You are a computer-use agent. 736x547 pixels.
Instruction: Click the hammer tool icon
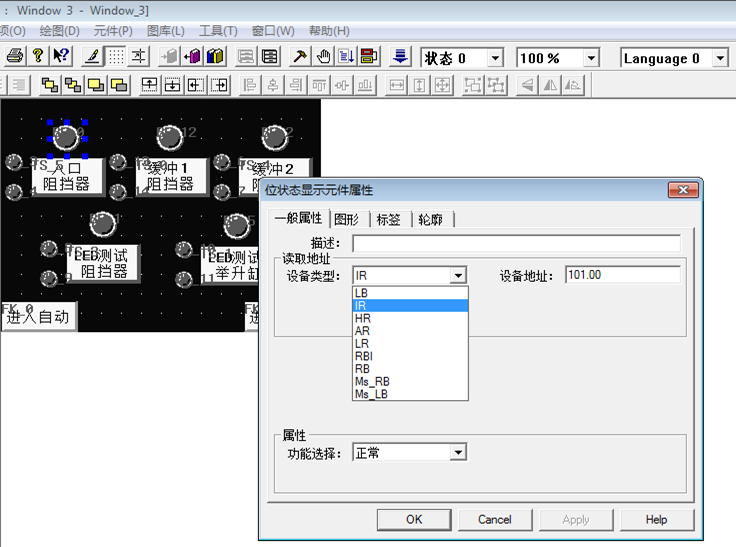[x=300, y=57]
